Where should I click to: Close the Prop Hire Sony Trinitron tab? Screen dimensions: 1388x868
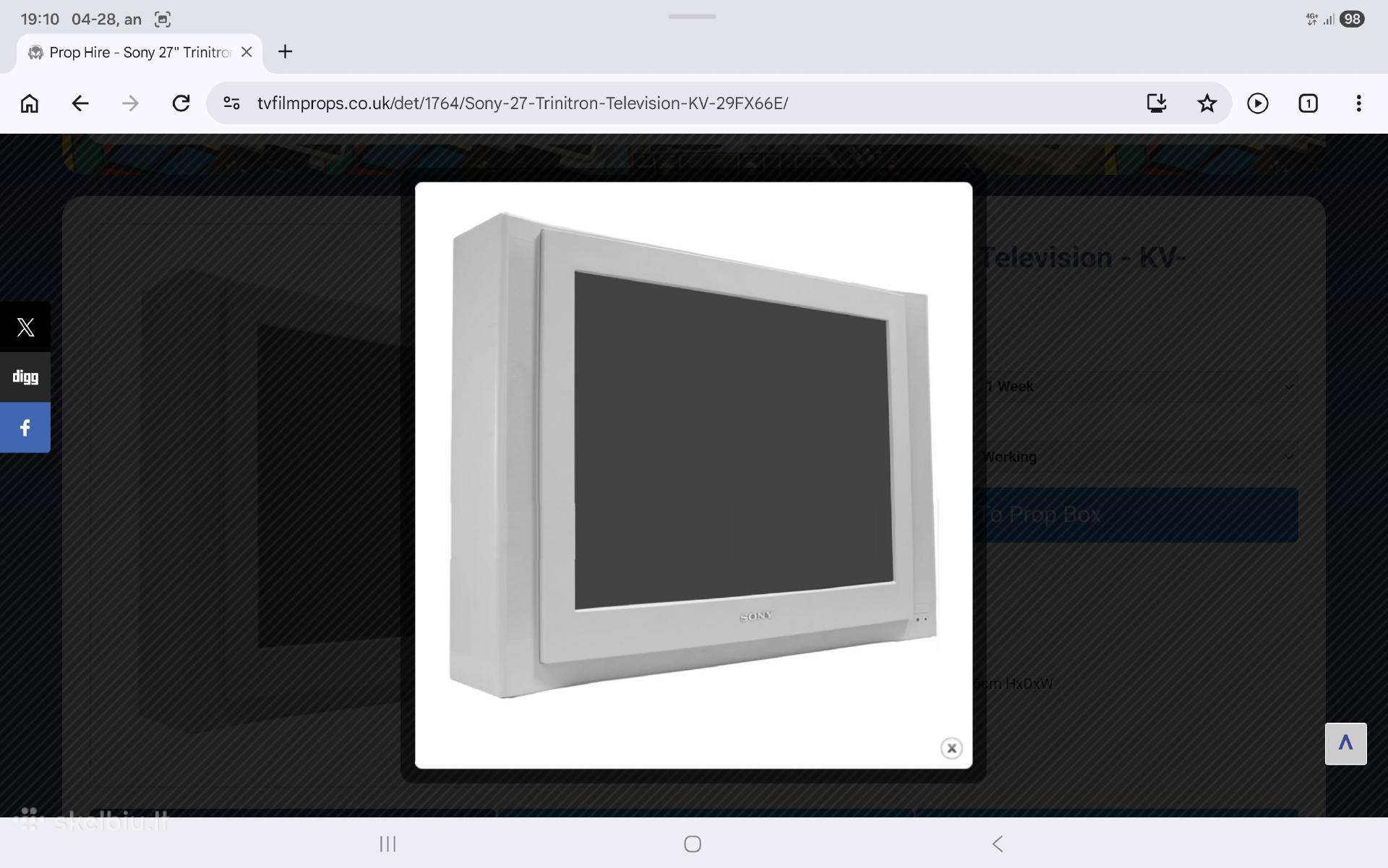pos(247,52)
